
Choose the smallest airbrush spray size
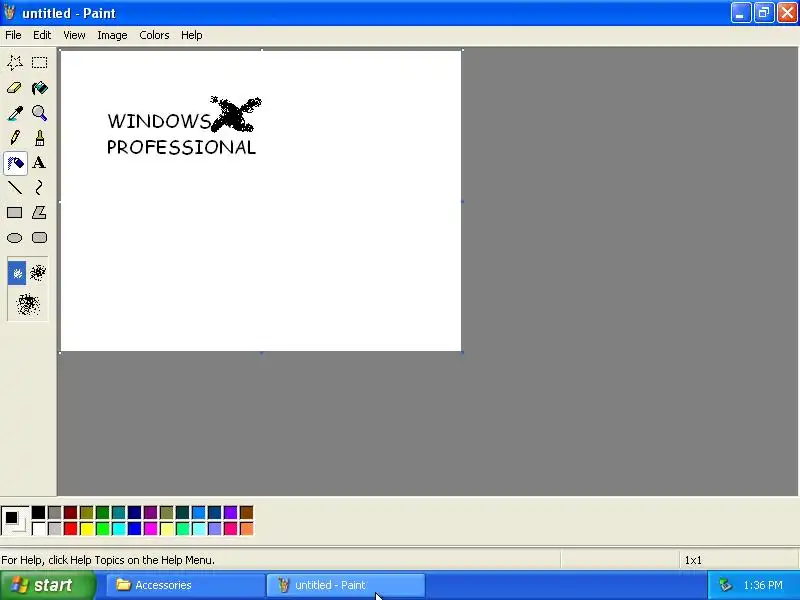17,273
